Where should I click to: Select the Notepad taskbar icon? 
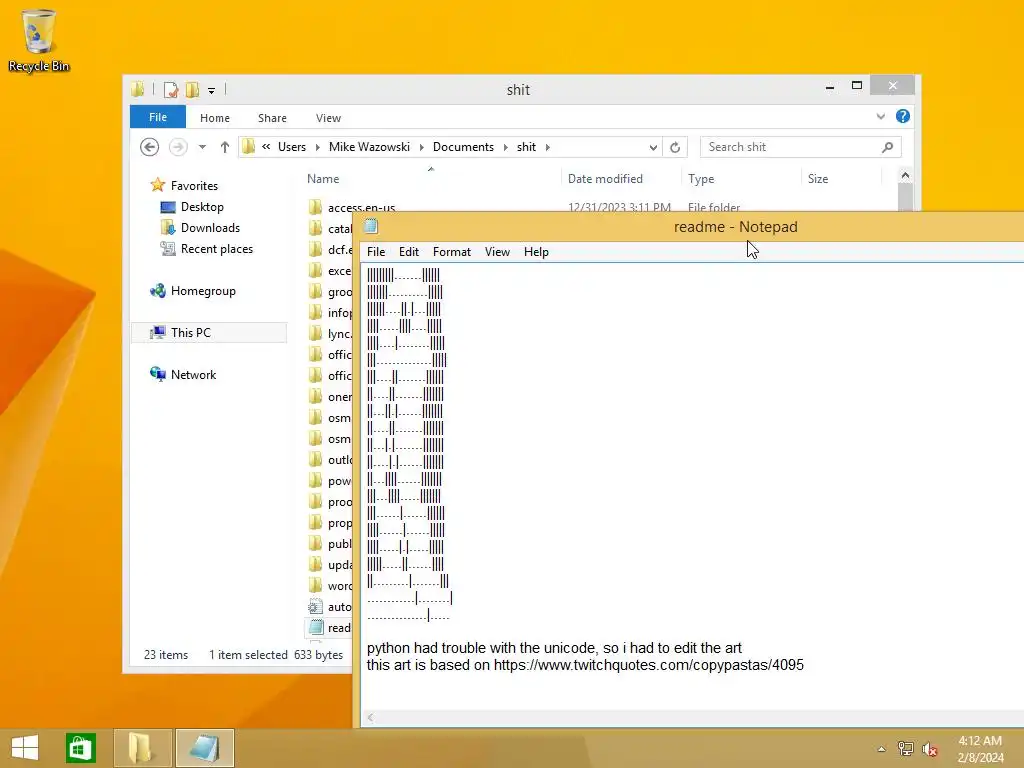pos(204,748)
